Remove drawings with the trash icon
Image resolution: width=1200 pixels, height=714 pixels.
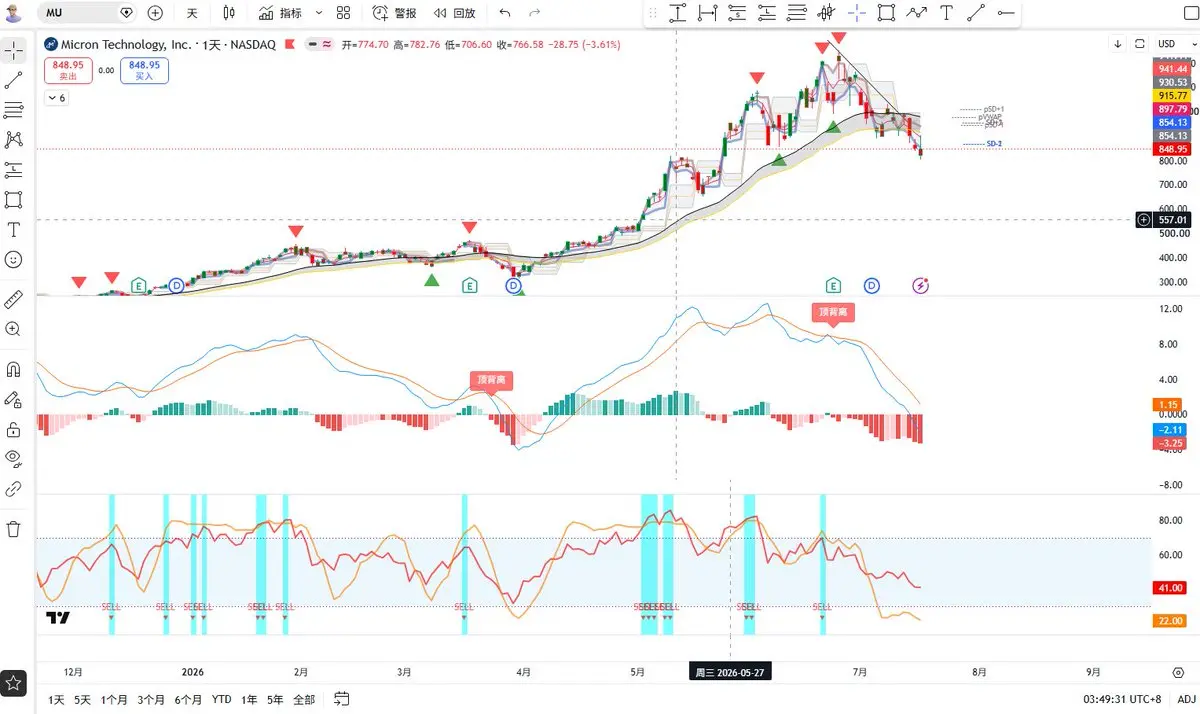[x=14, y=529]
